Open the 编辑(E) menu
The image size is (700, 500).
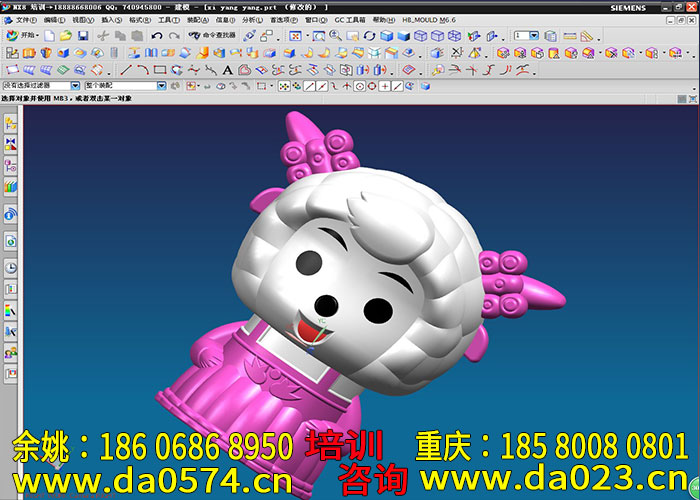pyautogui.click(x=54, y=20)
